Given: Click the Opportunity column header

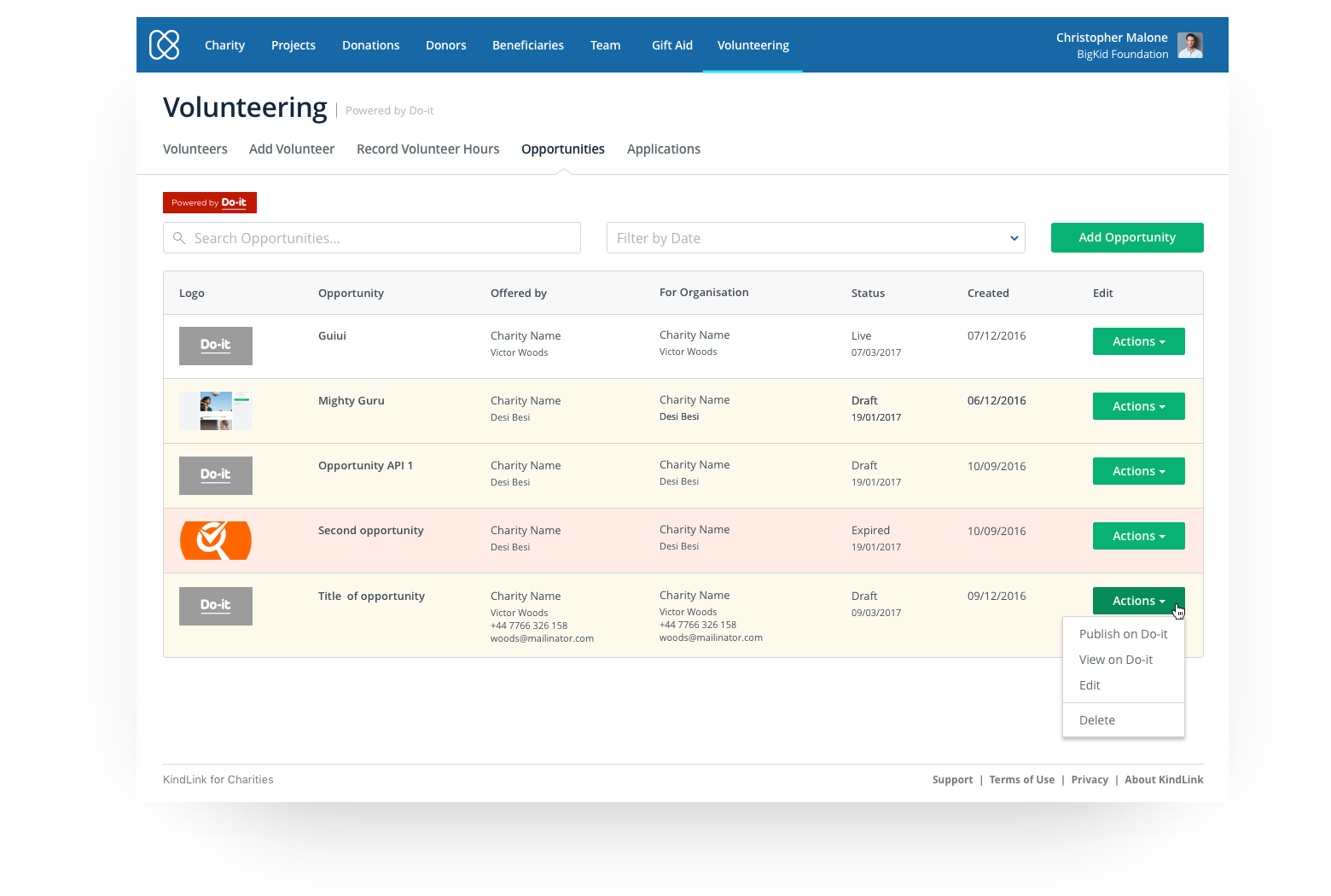Looking at the screenshot, I should tap(351, 293).
